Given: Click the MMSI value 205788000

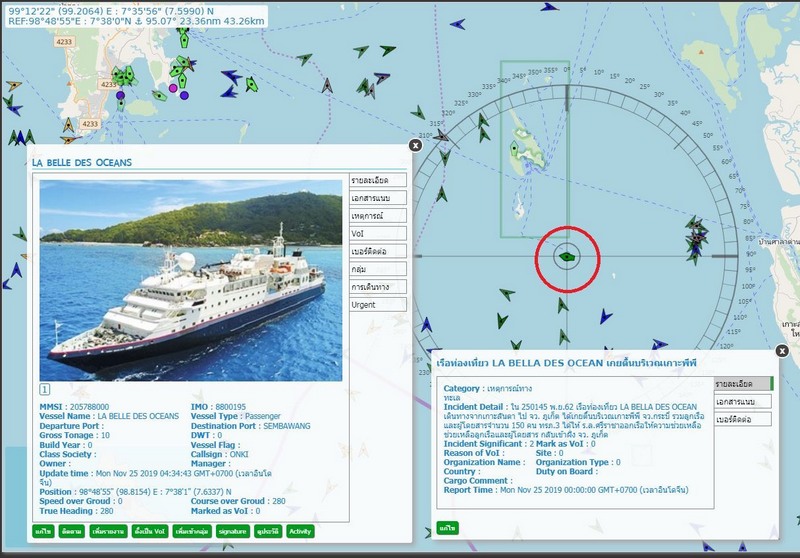Looking at the screenshot, I should tap(89, 407).
